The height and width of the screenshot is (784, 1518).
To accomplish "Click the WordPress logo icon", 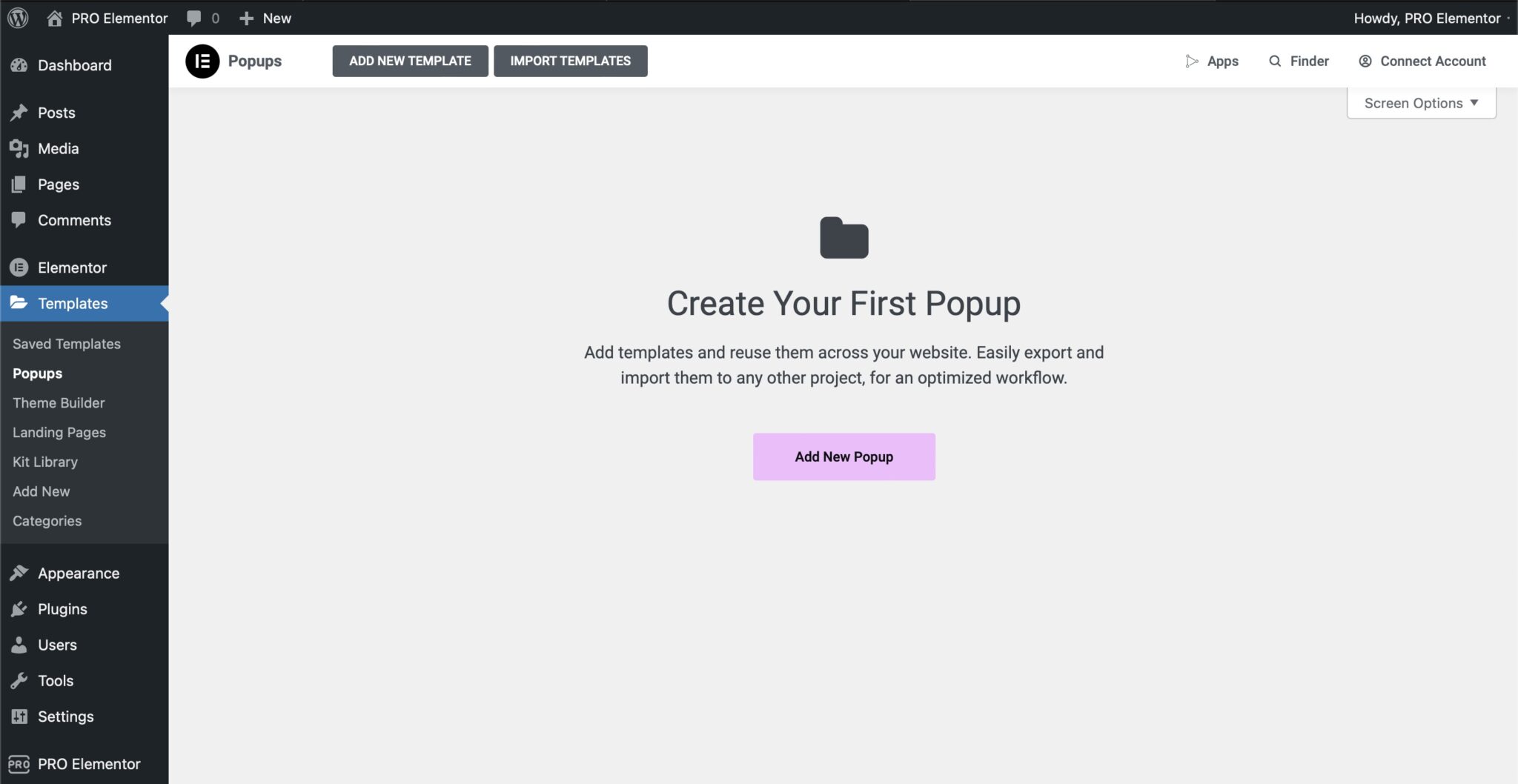I will coord(18,18).
